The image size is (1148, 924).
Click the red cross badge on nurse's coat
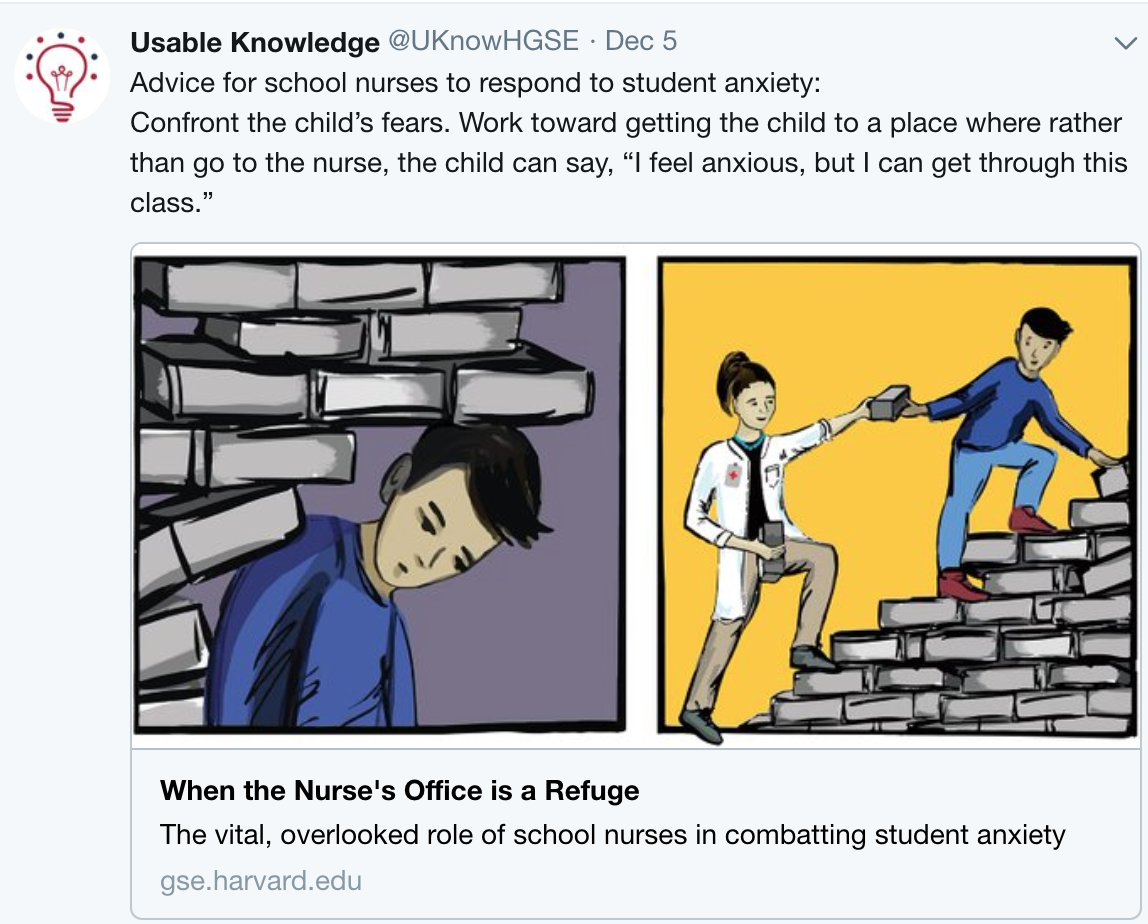click(735, 473)
